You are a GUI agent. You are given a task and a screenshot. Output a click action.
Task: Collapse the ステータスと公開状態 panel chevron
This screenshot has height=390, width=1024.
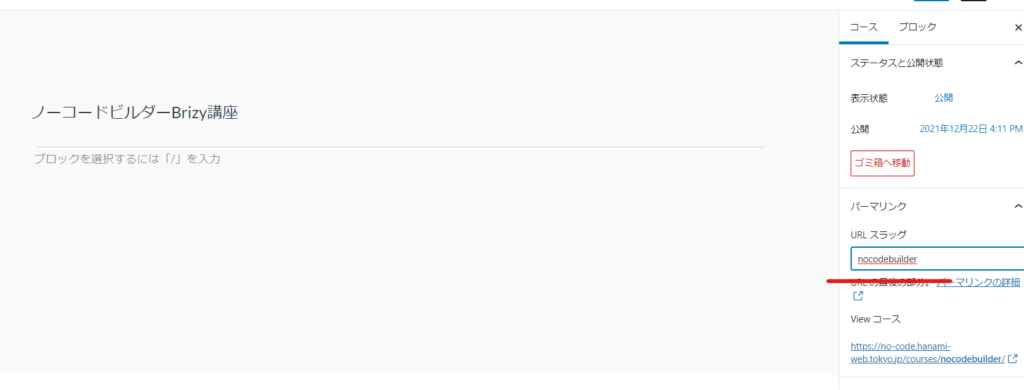(1017, 63)
